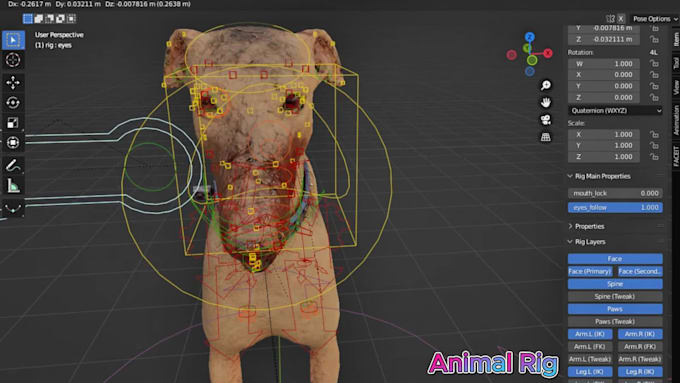The height and width of the screenshot is (383, 680).
Task: Select the Scale tool
Action: [13, 123]
